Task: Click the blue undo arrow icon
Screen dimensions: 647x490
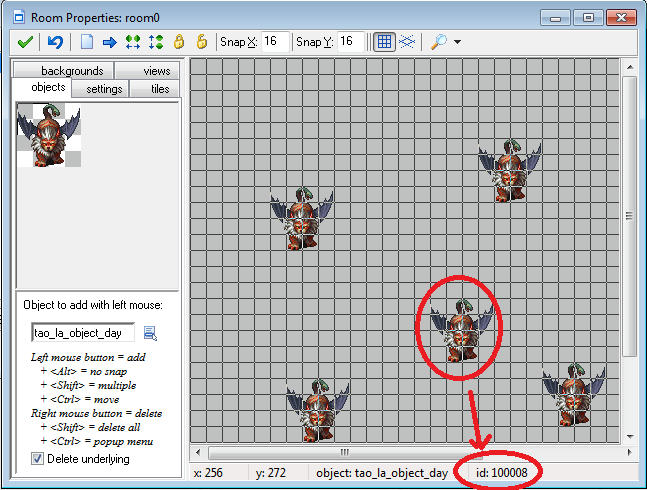Action: click(x=55, y=42)
